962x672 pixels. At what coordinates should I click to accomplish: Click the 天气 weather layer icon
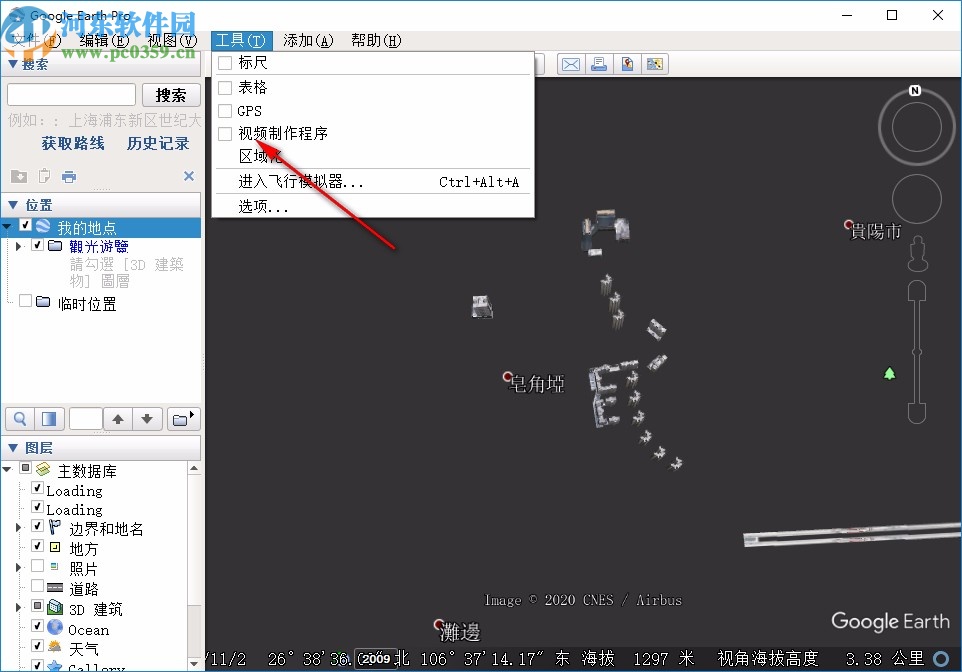[55, 647]
